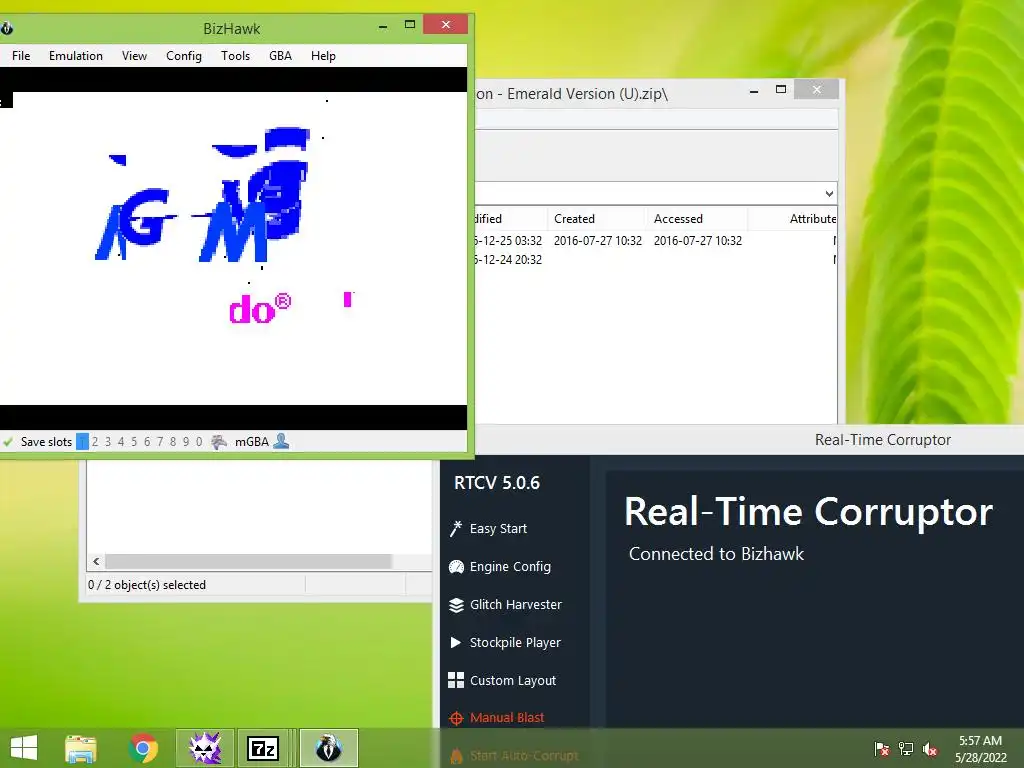
Task: Open the Tools menu
Action: [x=235, y=56]
